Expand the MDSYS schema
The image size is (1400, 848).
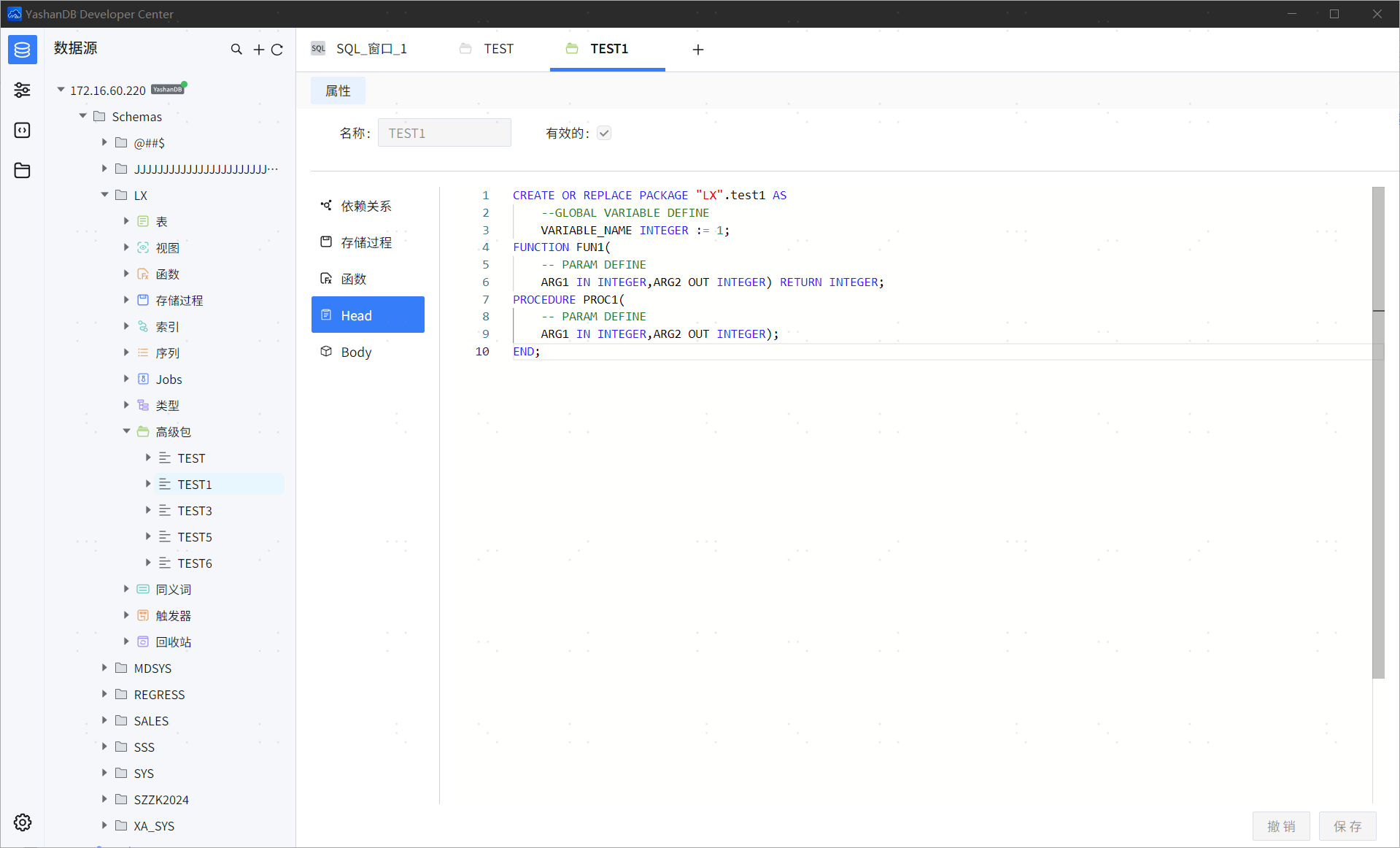point(105,668)
